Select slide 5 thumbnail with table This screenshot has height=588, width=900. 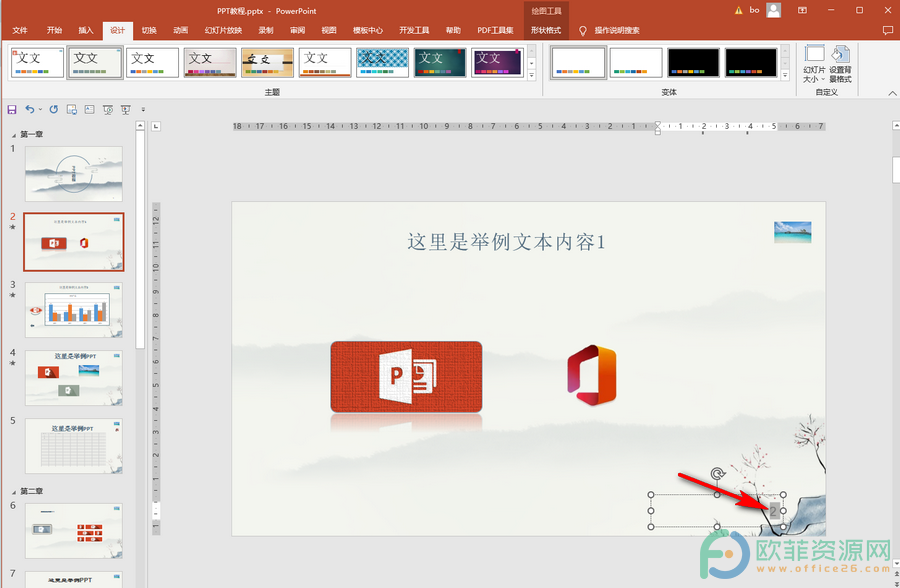(x=73, y=446)
